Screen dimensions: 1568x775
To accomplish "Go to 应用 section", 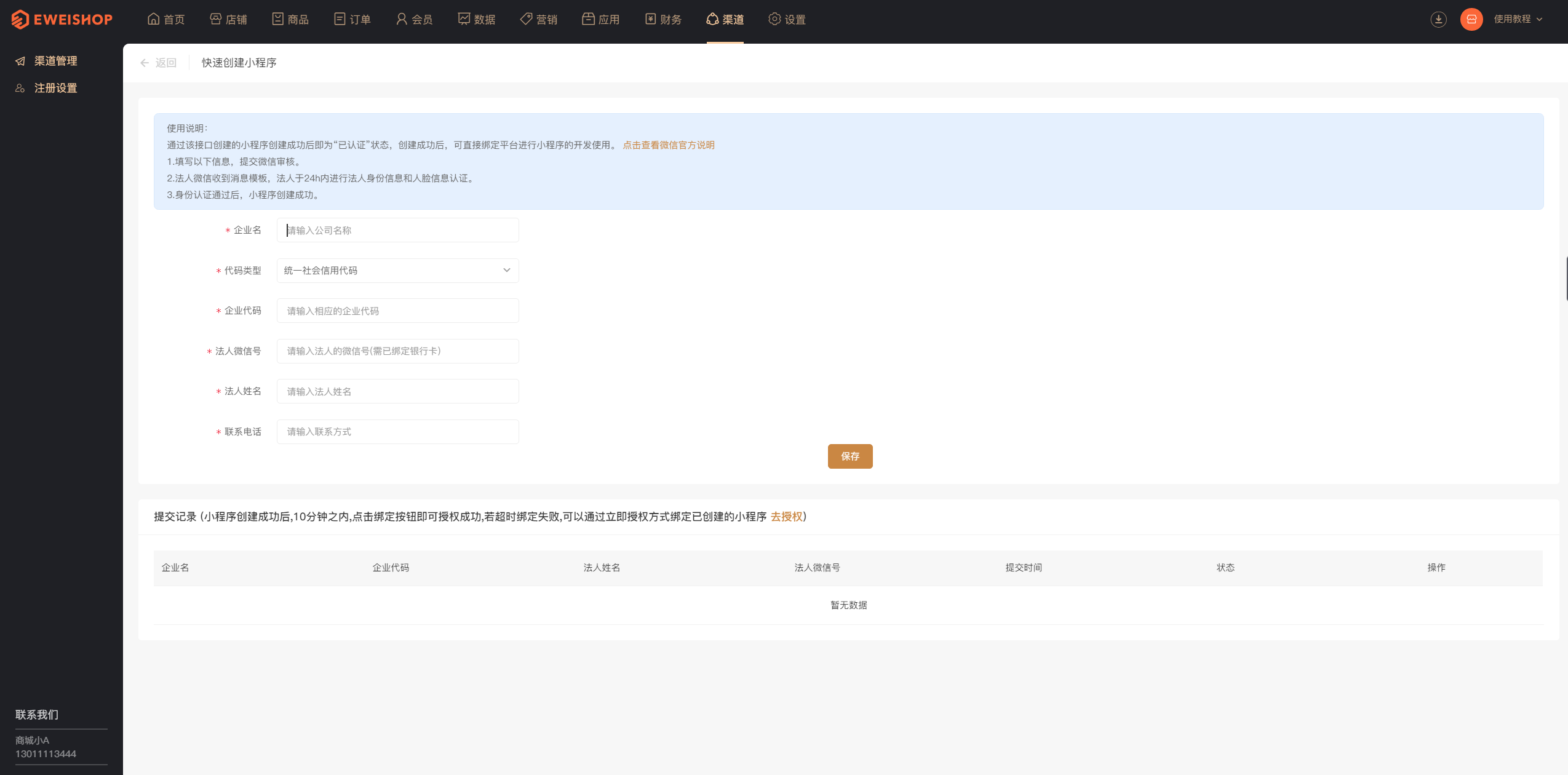I will point(601,19).
